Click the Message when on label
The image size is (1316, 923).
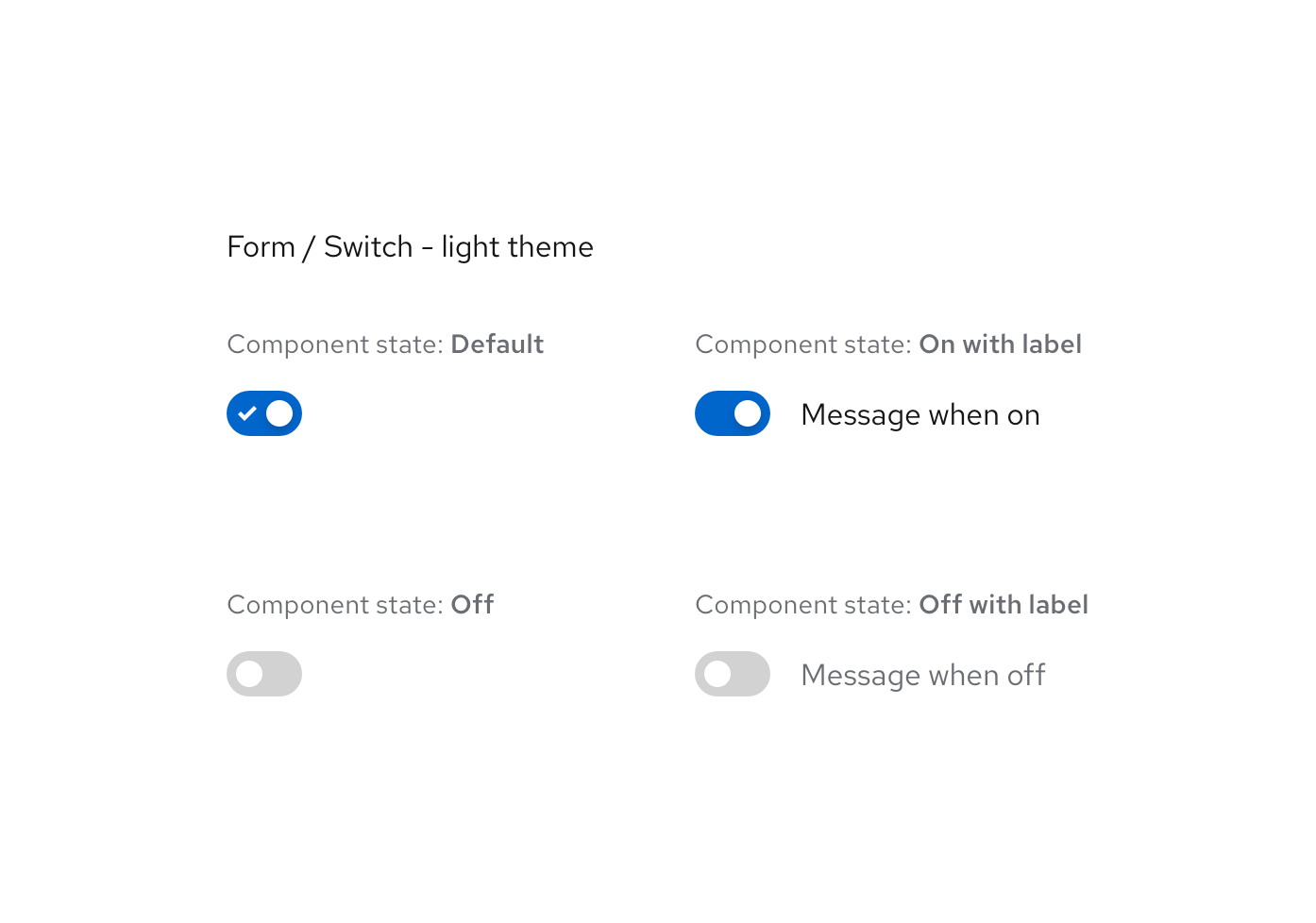920,413
